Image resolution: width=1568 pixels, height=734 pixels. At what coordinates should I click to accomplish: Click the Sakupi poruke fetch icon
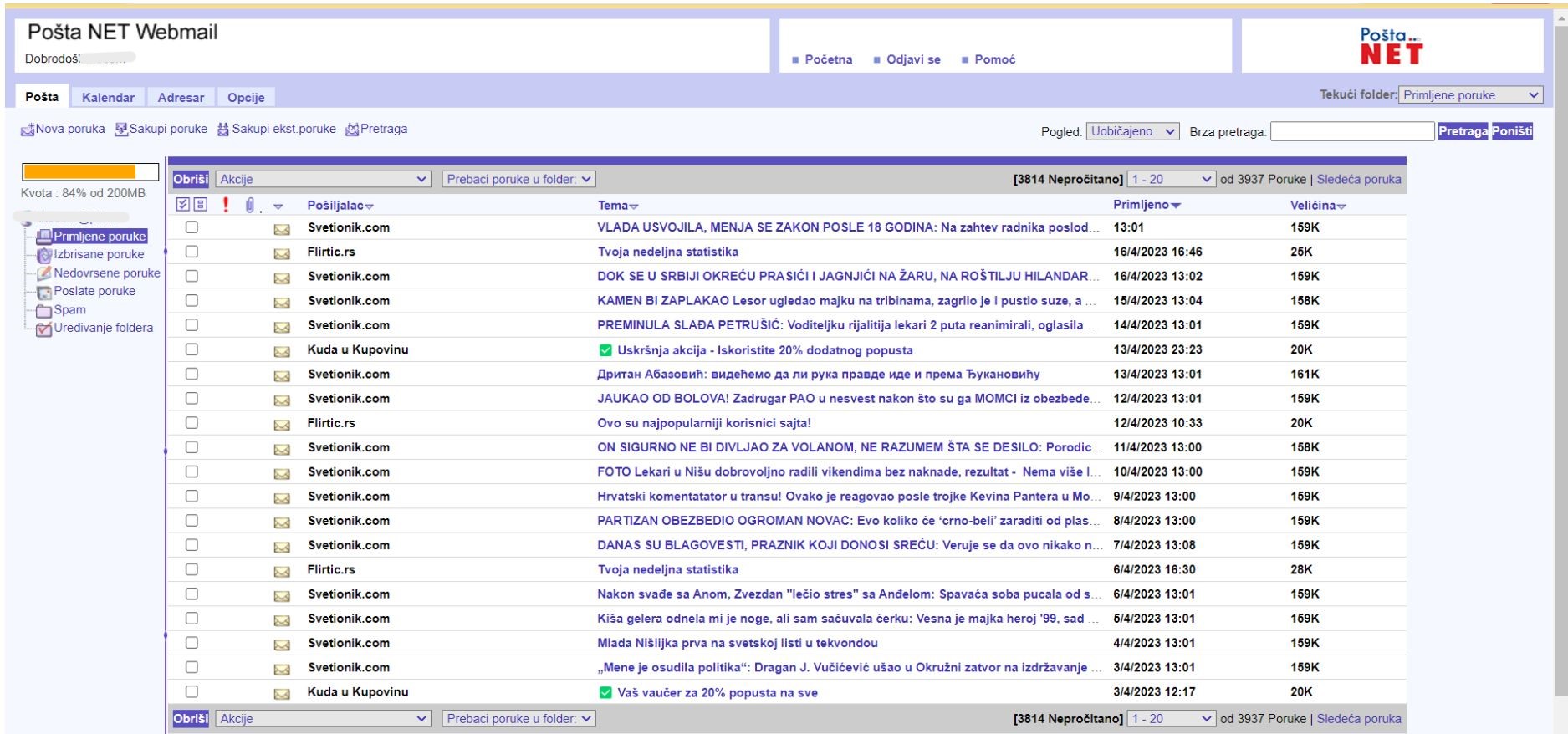pos(121,130)
